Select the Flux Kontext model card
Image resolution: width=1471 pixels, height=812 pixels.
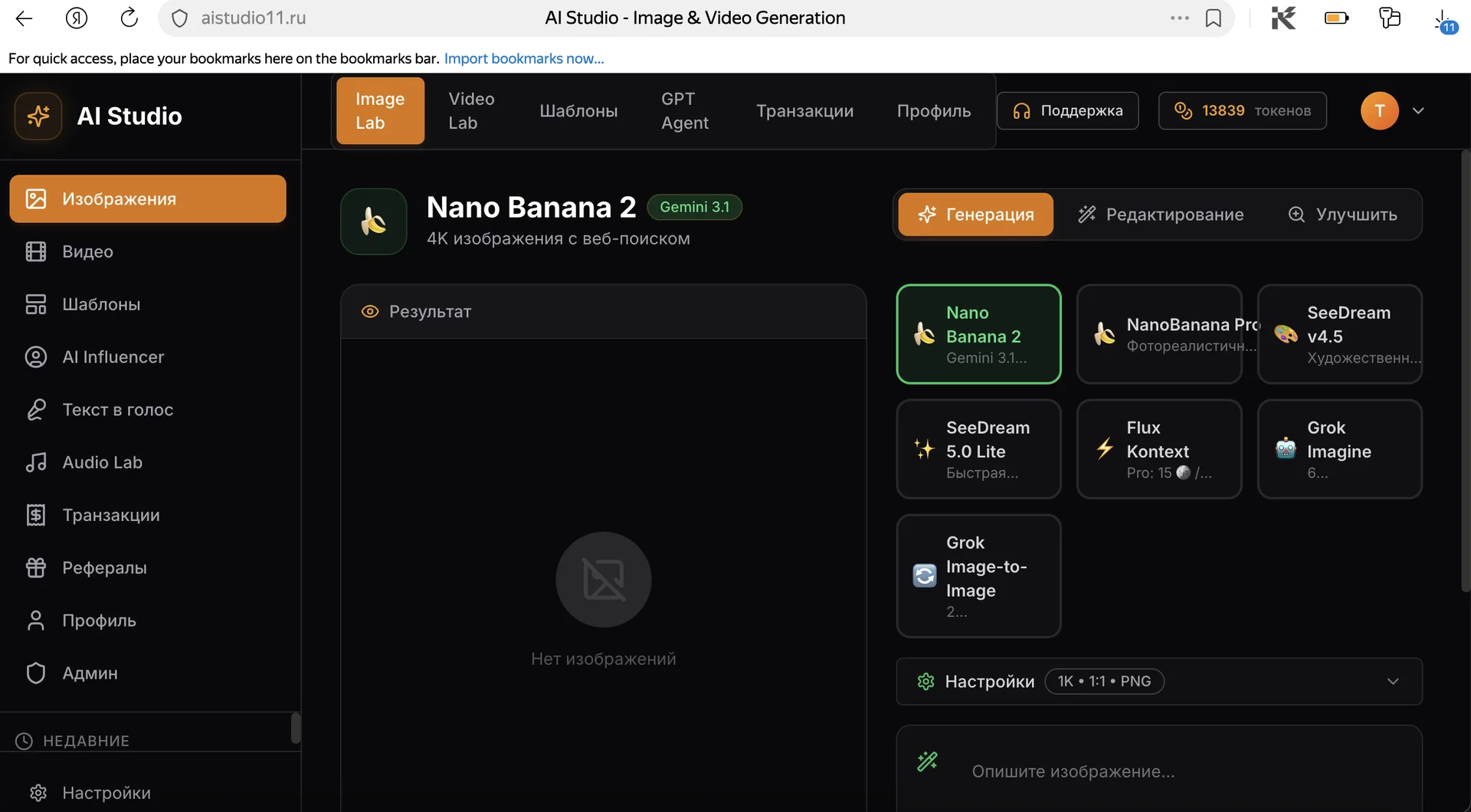point(1159,449)
